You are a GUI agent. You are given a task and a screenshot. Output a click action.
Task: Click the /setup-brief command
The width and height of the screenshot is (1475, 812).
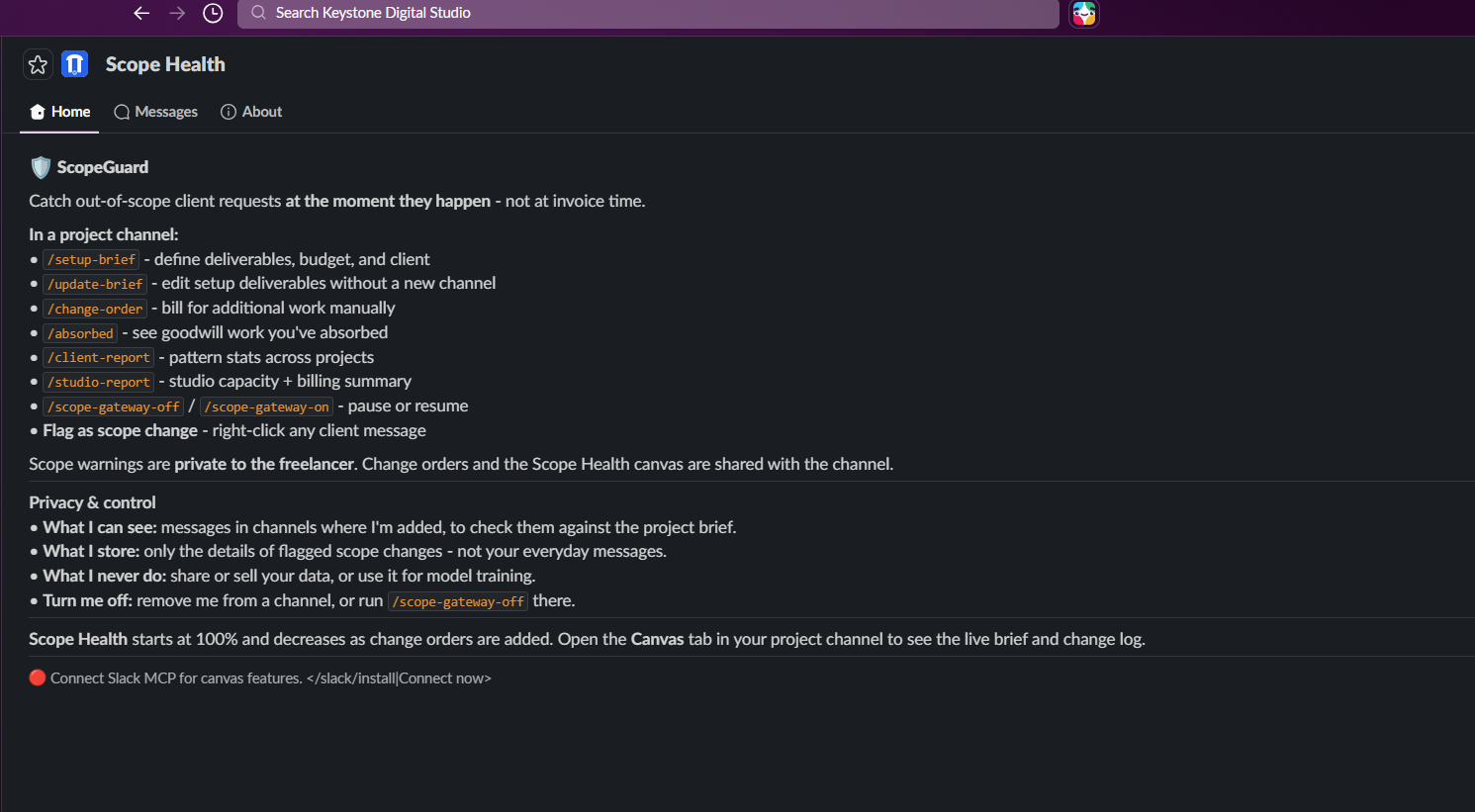pyautogui.click(x=91, y=259)
